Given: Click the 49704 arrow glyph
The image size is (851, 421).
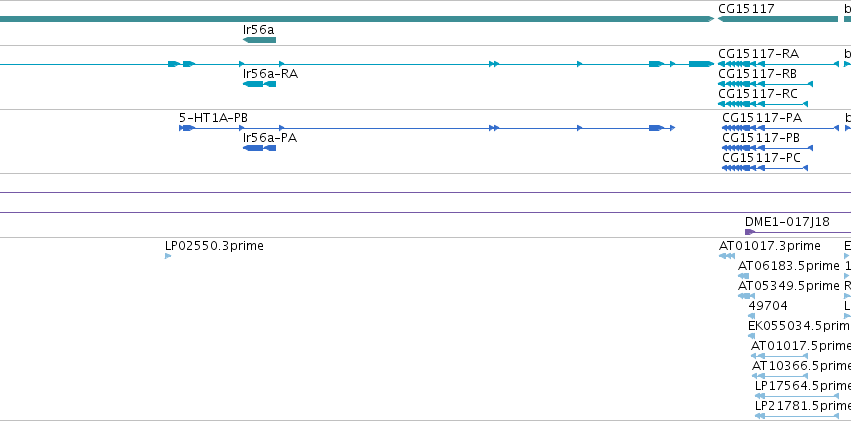Looking at the screenshot, I should coord(752,316).
